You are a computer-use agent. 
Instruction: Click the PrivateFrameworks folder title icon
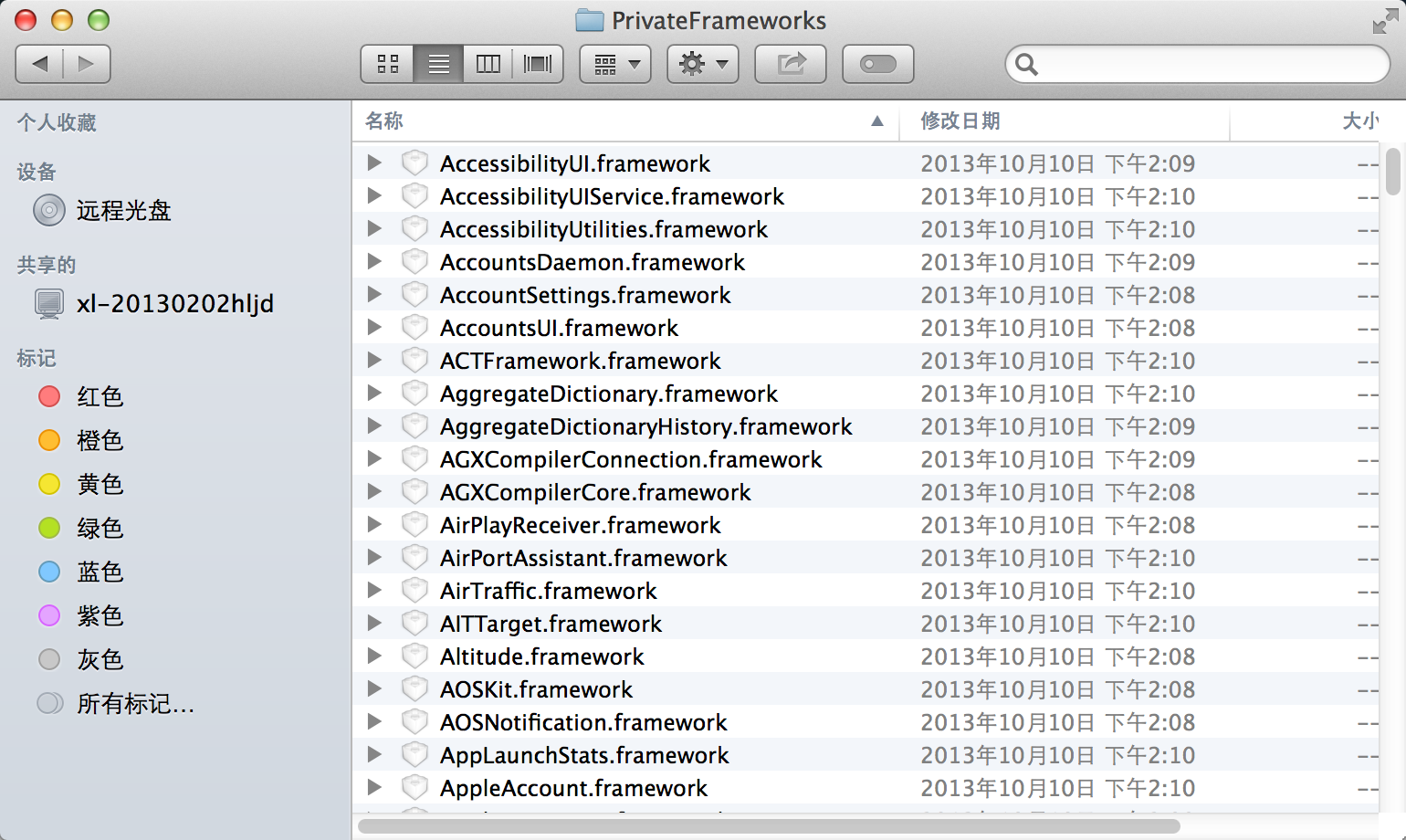coord(590,20)
